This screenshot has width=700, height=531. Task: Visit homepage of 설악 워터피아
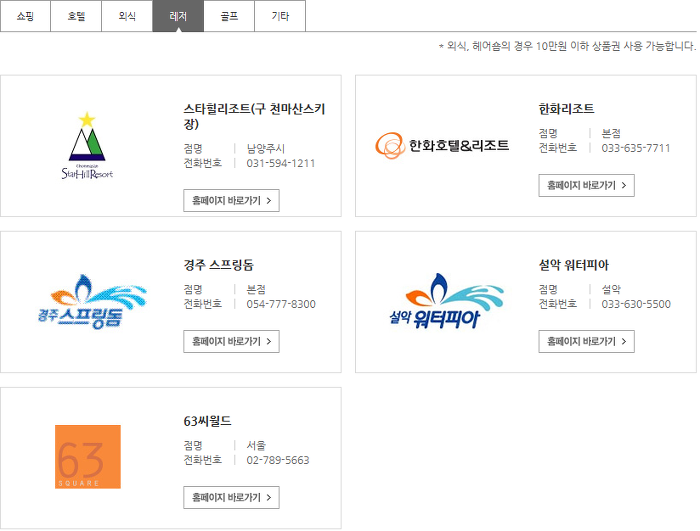pyautogui.click(x=586, y=341)
